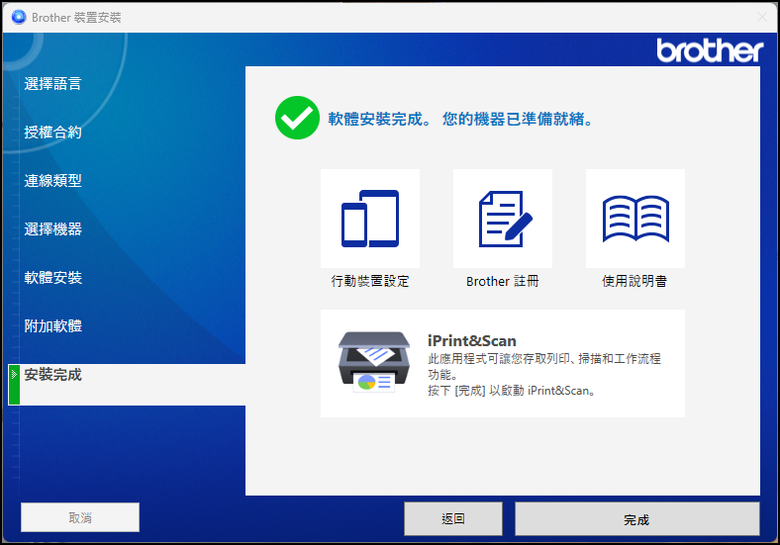Select the 選擇機器 step in sidebar
Screen dimensions: 780x545
coord(53,229)
